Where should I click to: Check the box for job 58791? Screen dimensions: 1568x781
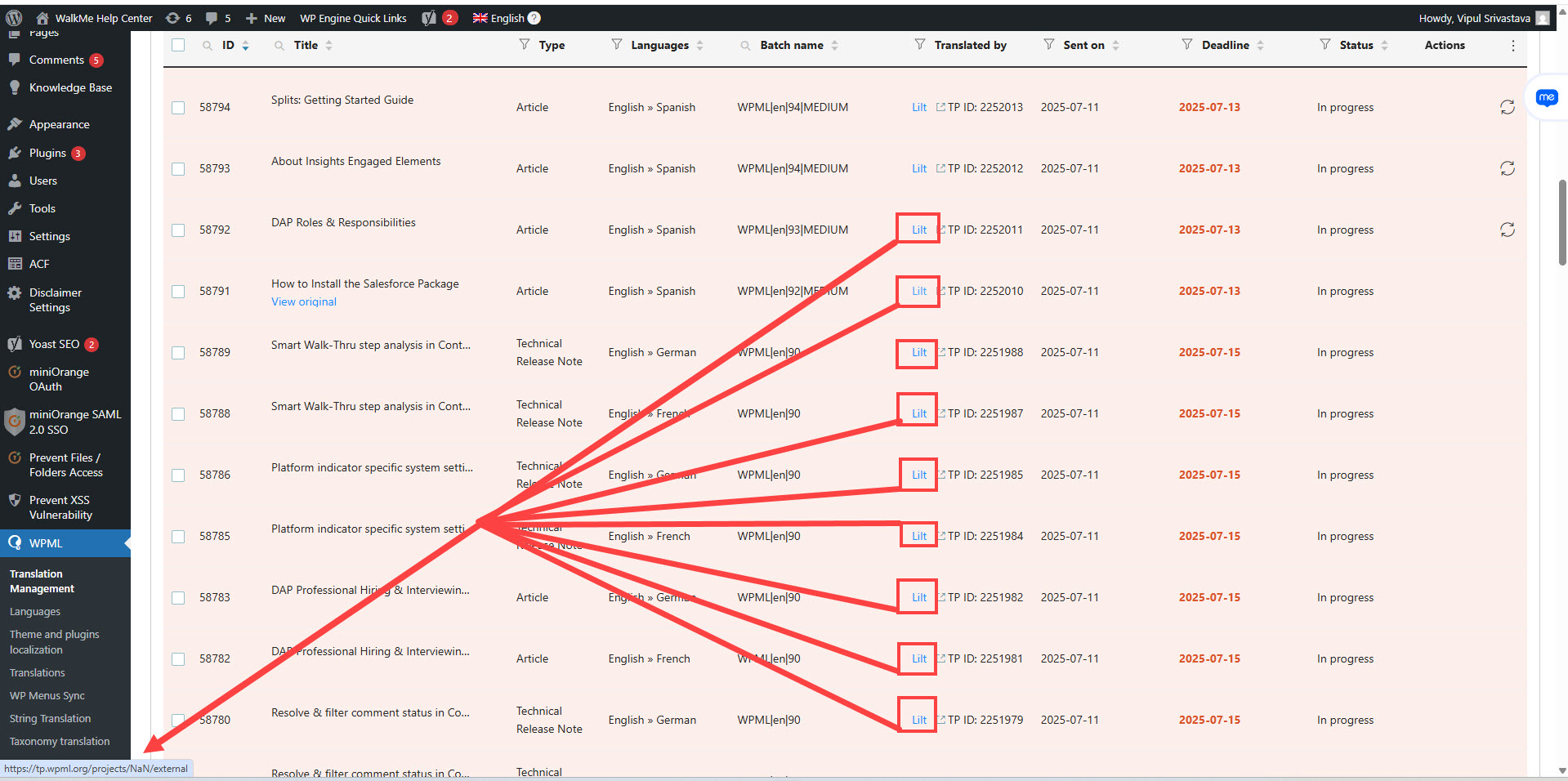tap(178, 292)
